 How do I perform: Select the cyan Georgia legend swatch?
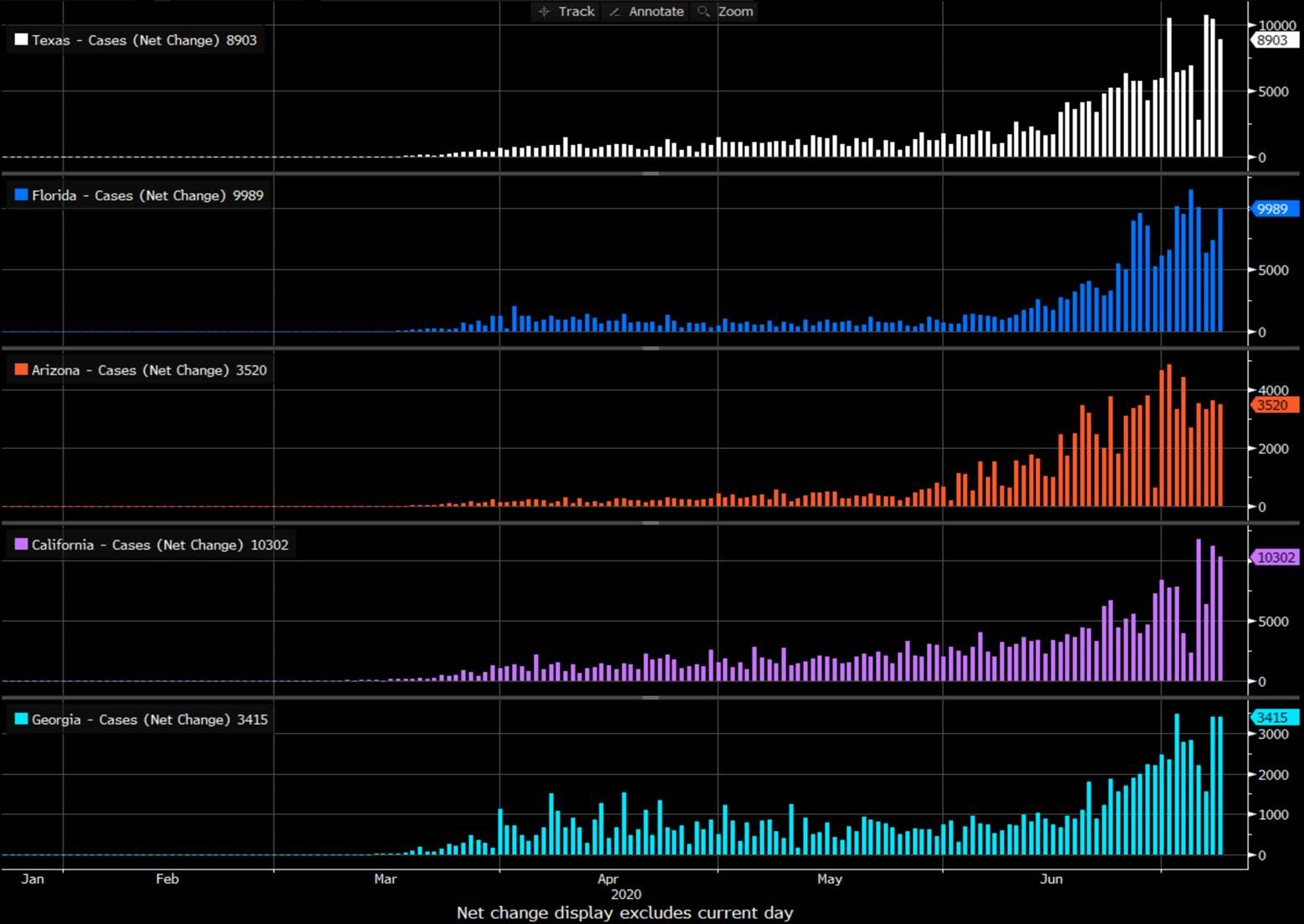21,719
